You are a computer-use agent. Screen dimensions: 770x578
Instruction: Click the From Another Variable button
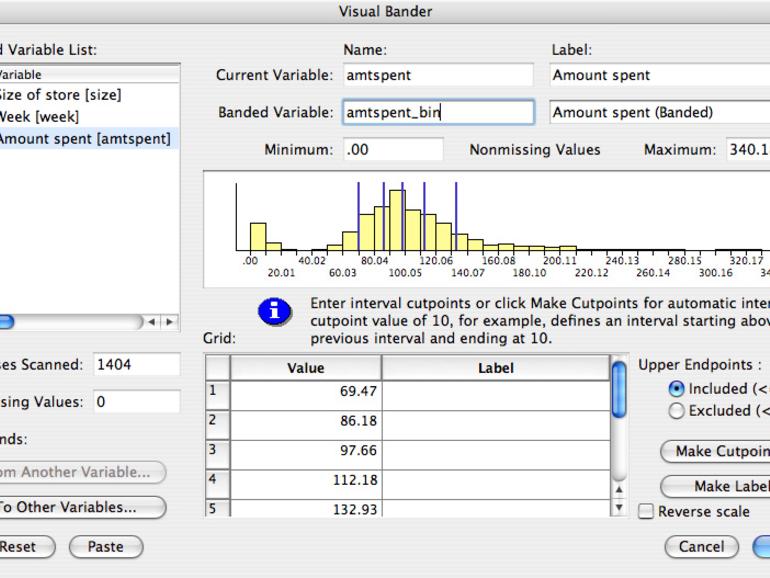pyautogui.click(x=82, y=472)
